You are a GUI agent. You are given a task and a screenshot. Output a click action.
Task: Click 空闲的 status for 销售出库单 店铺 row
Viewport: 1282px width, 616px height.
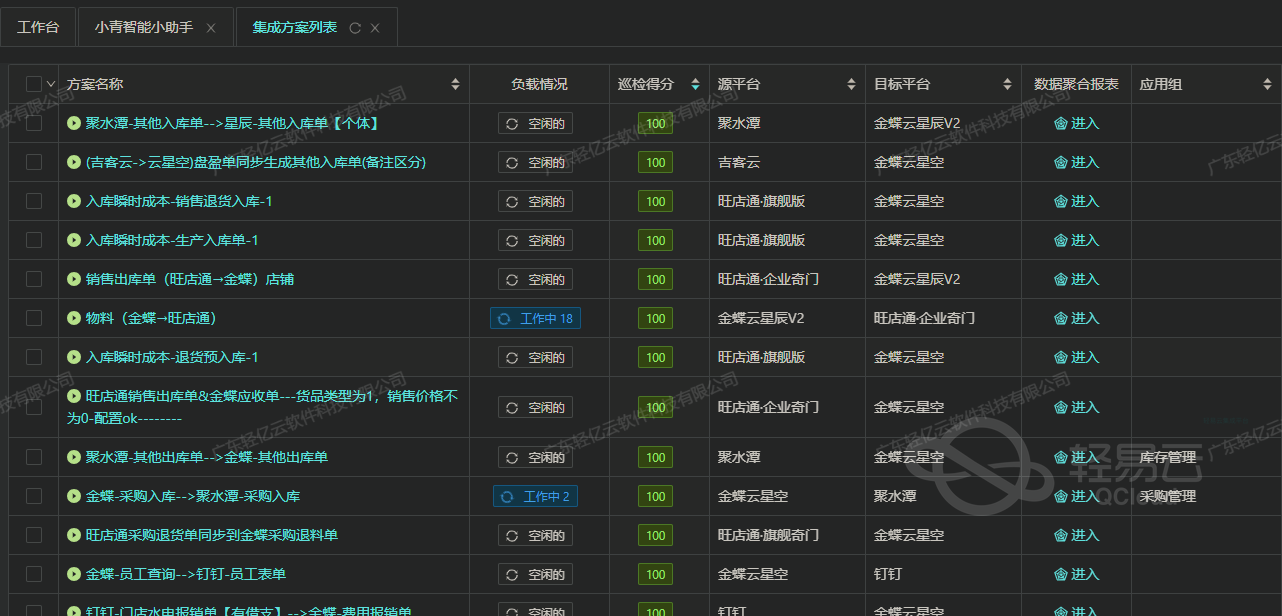(535, 279)
